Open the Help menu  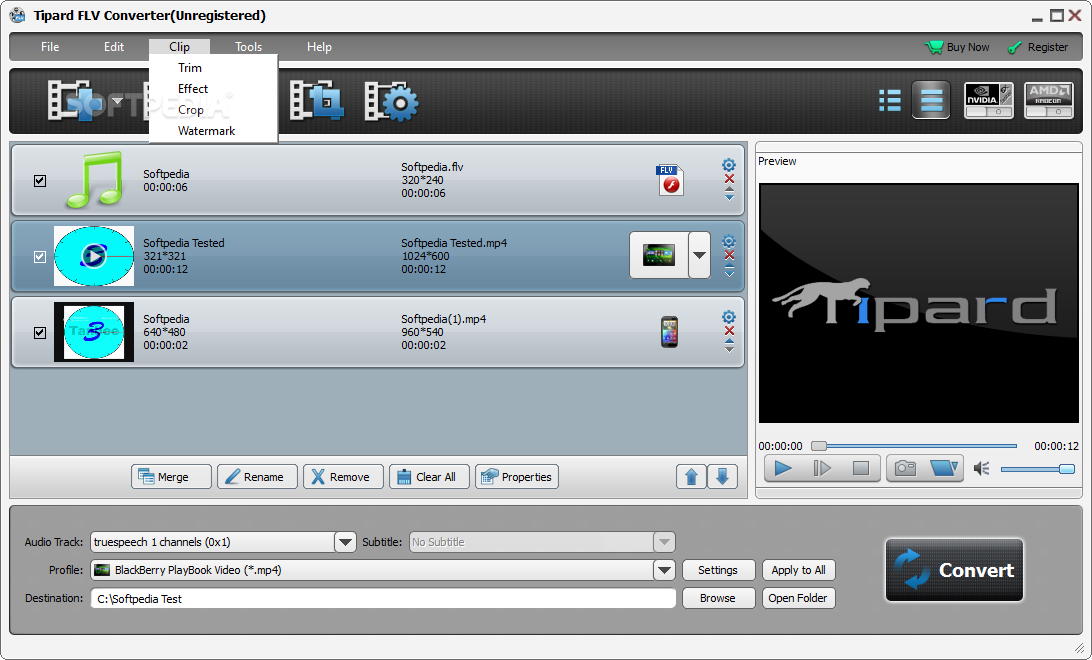[319, 47]
